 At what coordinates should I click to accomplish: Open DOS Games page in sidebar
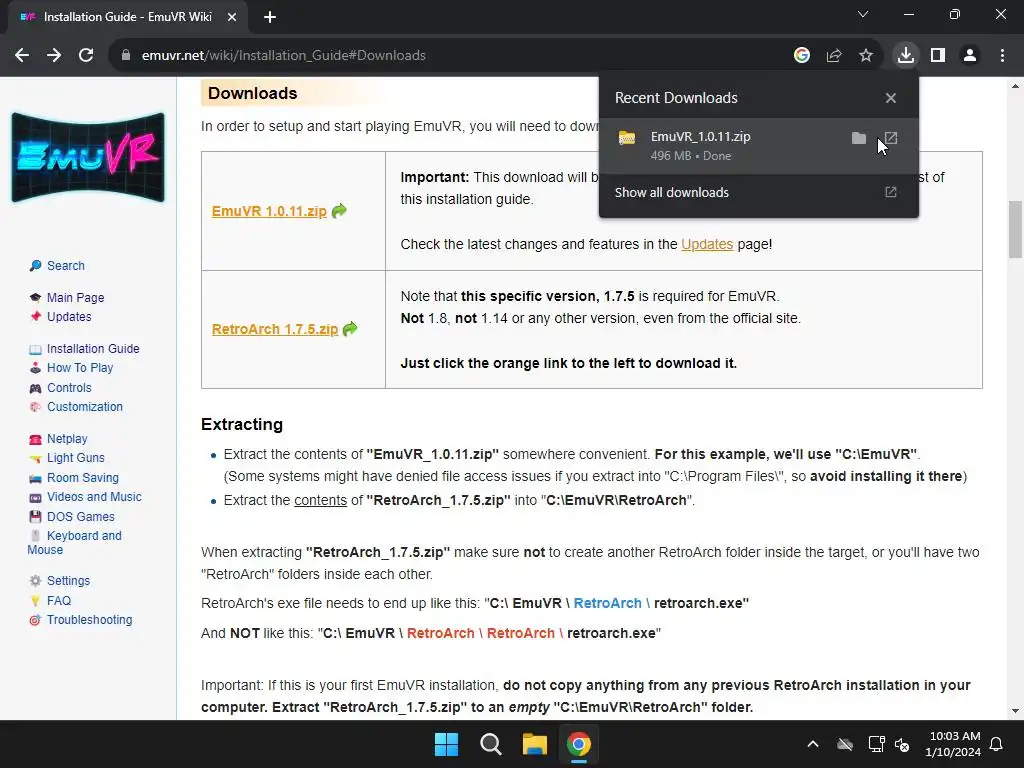80,517
